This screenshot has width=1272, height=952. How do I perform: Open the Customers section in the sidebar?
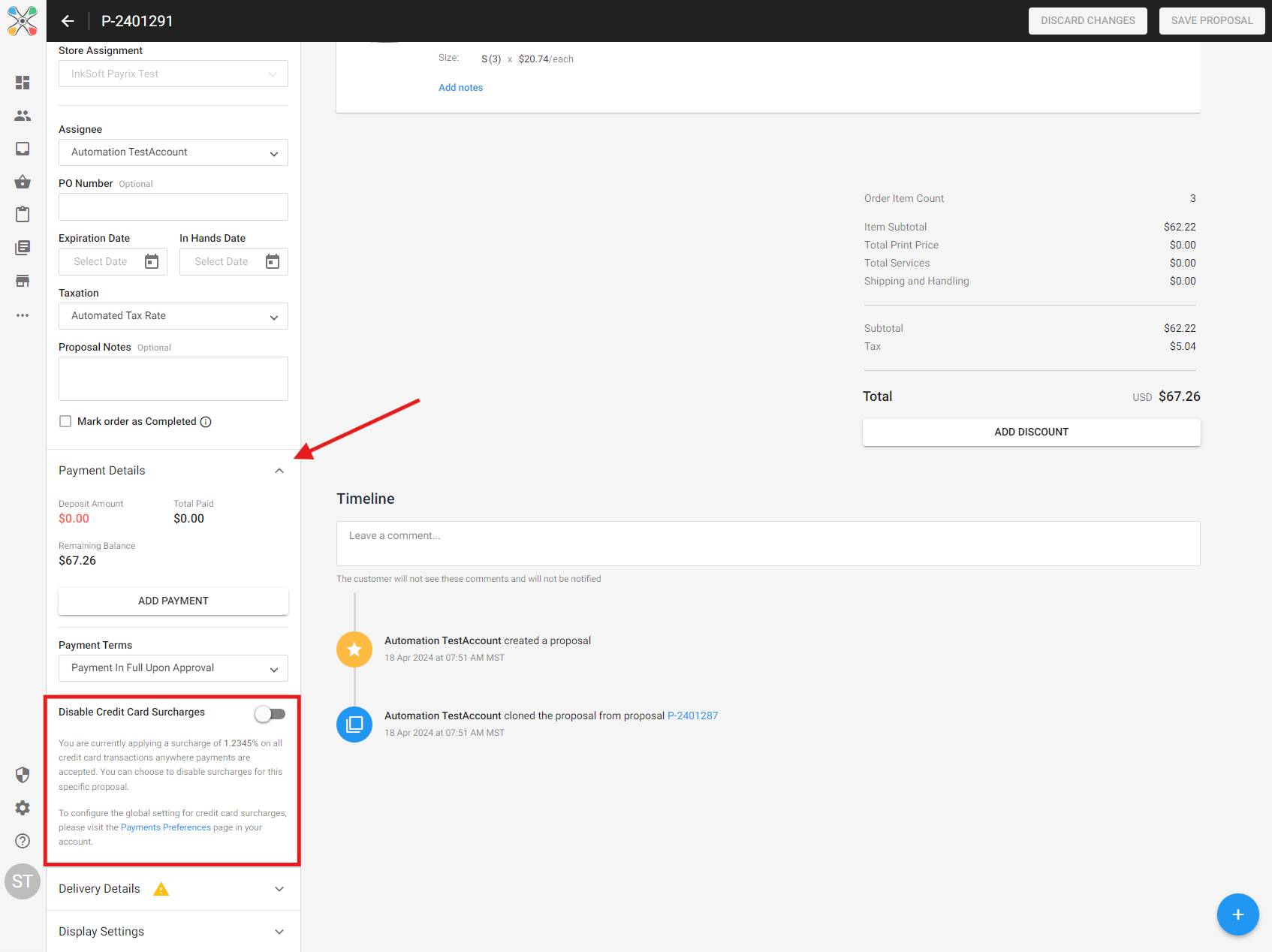(x=23, y=116)
